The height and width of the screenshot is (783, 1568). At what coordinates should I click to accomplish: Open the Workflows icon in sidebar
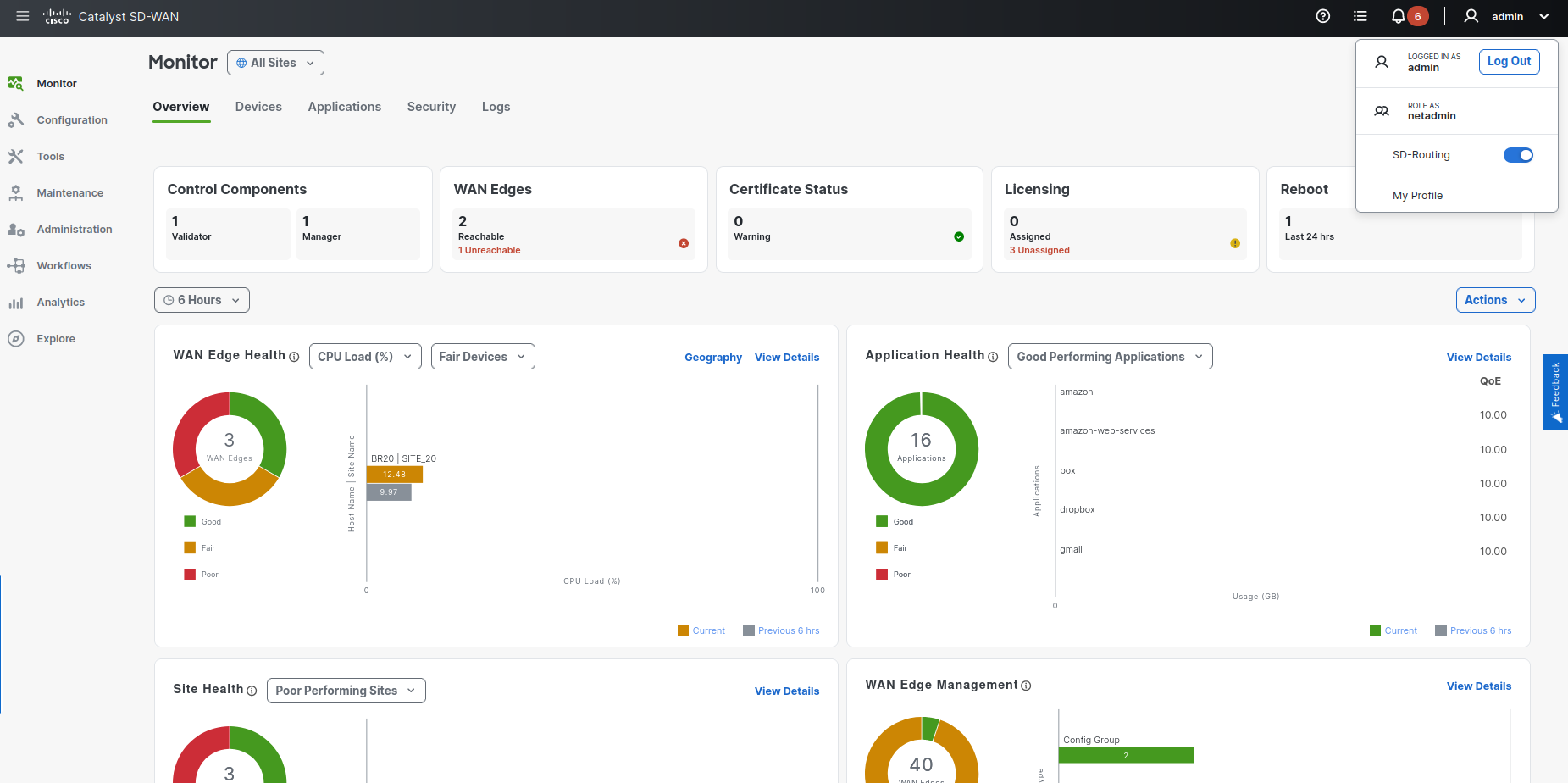16,266
